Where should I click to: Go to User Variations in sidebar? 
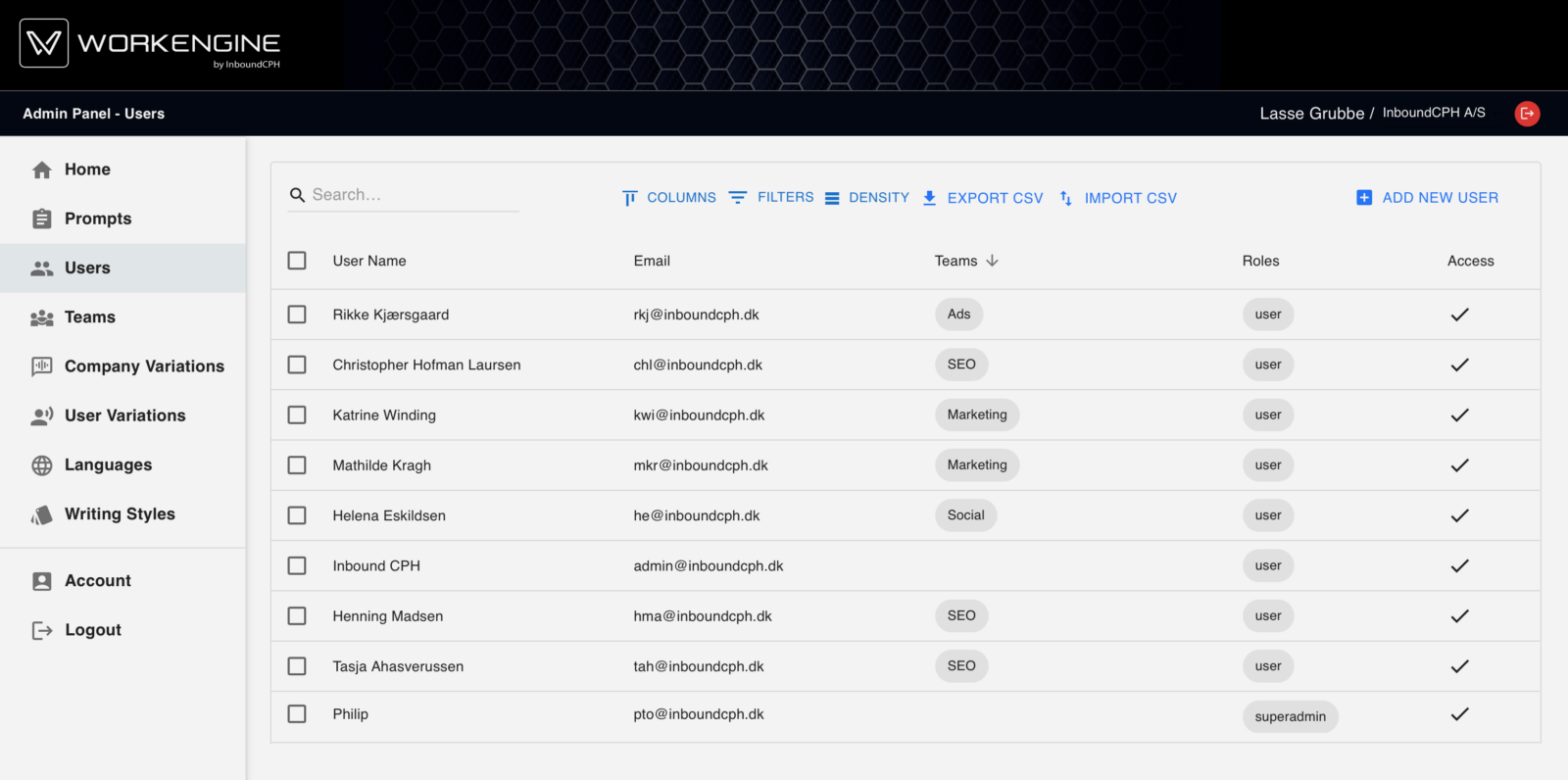tap(124, 415)
